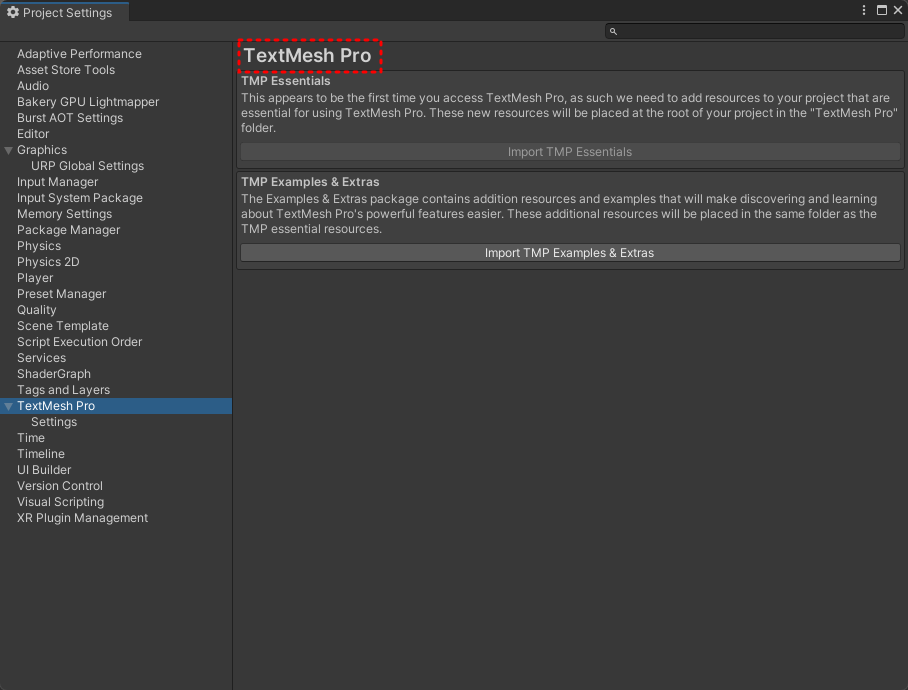The width and height of the screenshot is (908, 690).
Task: Open the window's three-dot options menu
Action: (863, 10)
